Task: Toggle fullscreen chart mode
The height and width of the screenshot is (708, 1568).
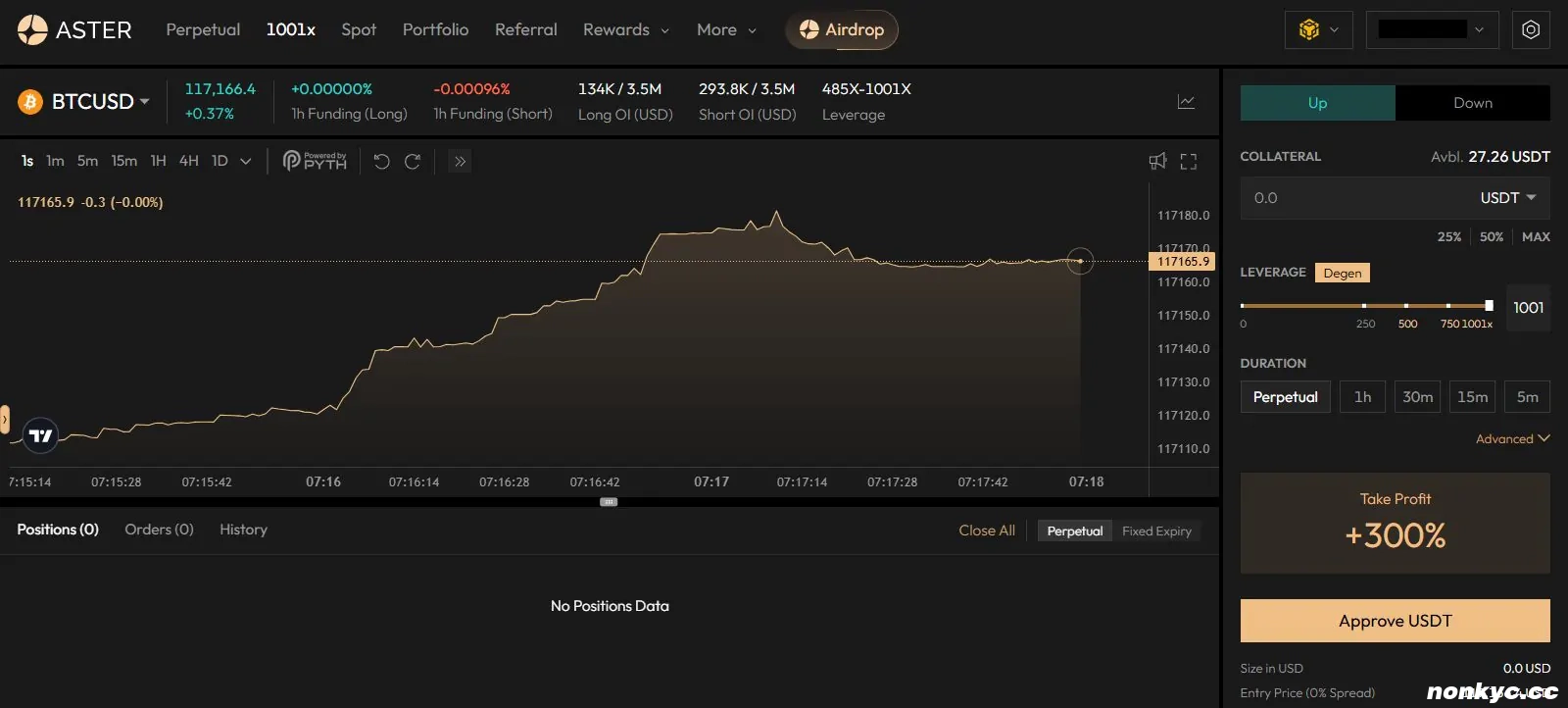Action: 1189,162
